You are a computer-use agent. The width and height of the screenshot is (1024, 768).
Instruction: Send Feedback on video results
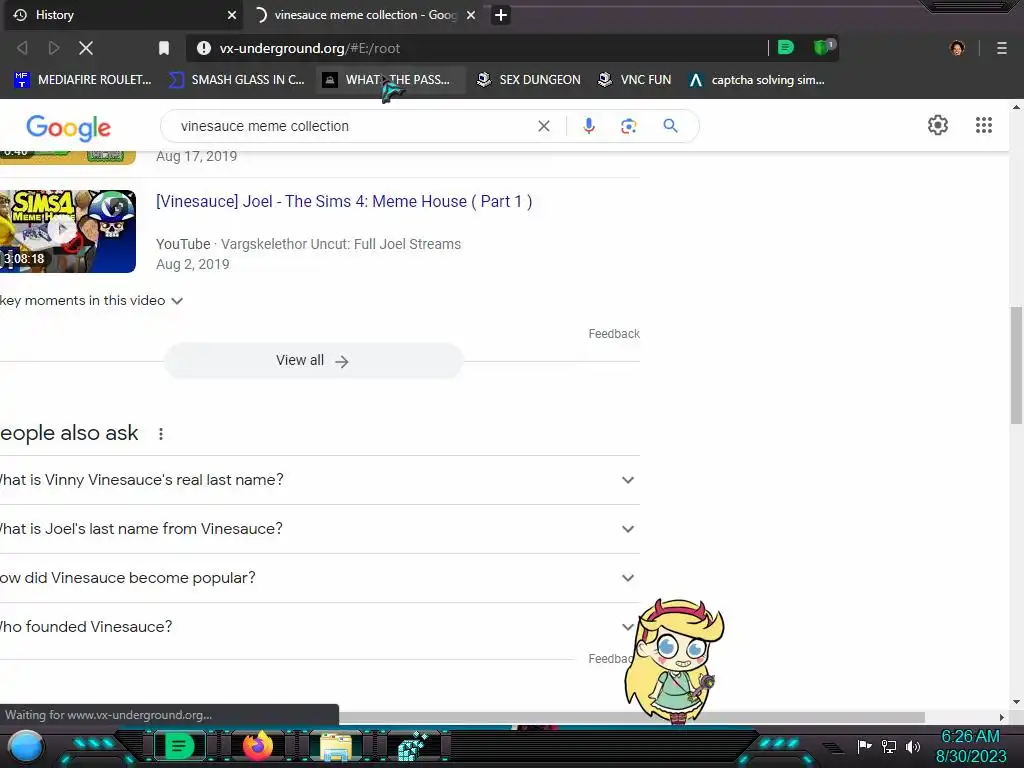pos(614,334)
